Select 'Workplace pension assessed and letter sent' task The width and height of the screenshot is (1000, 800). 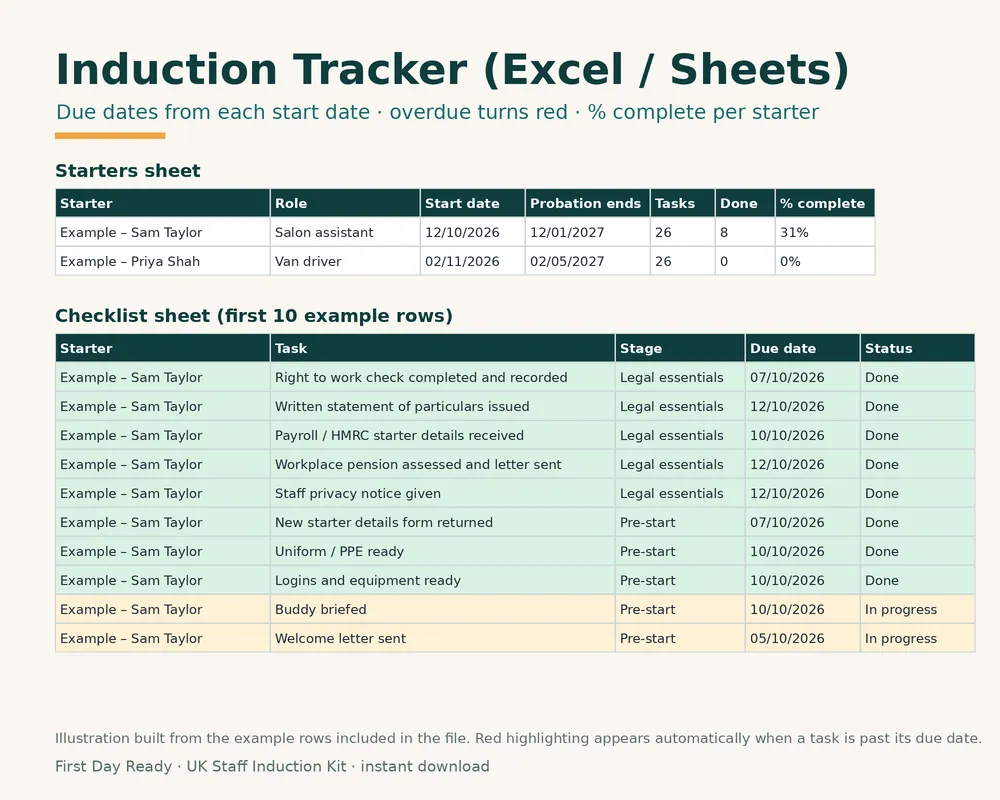click(443, 464)
